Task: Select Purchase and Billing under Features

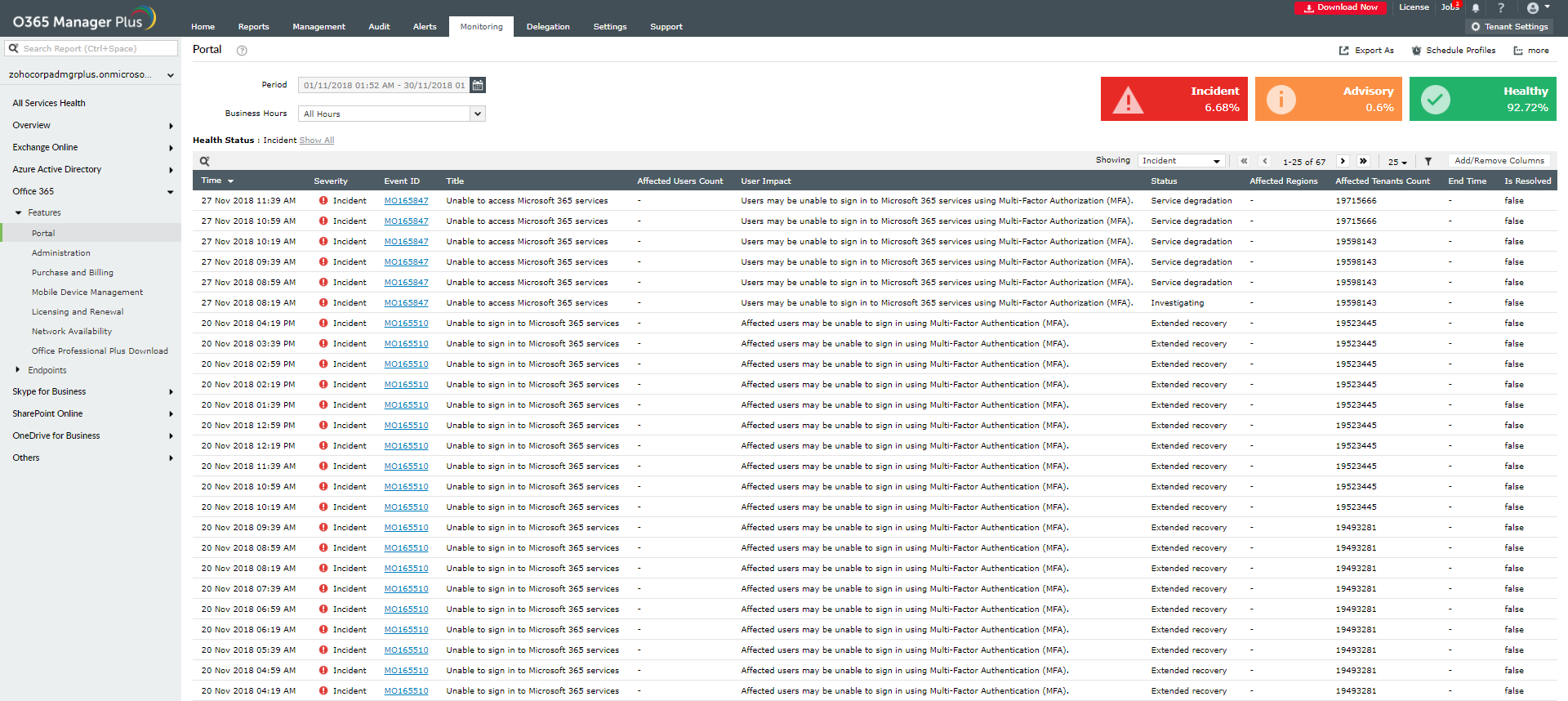Action: (x=73, y=273)
